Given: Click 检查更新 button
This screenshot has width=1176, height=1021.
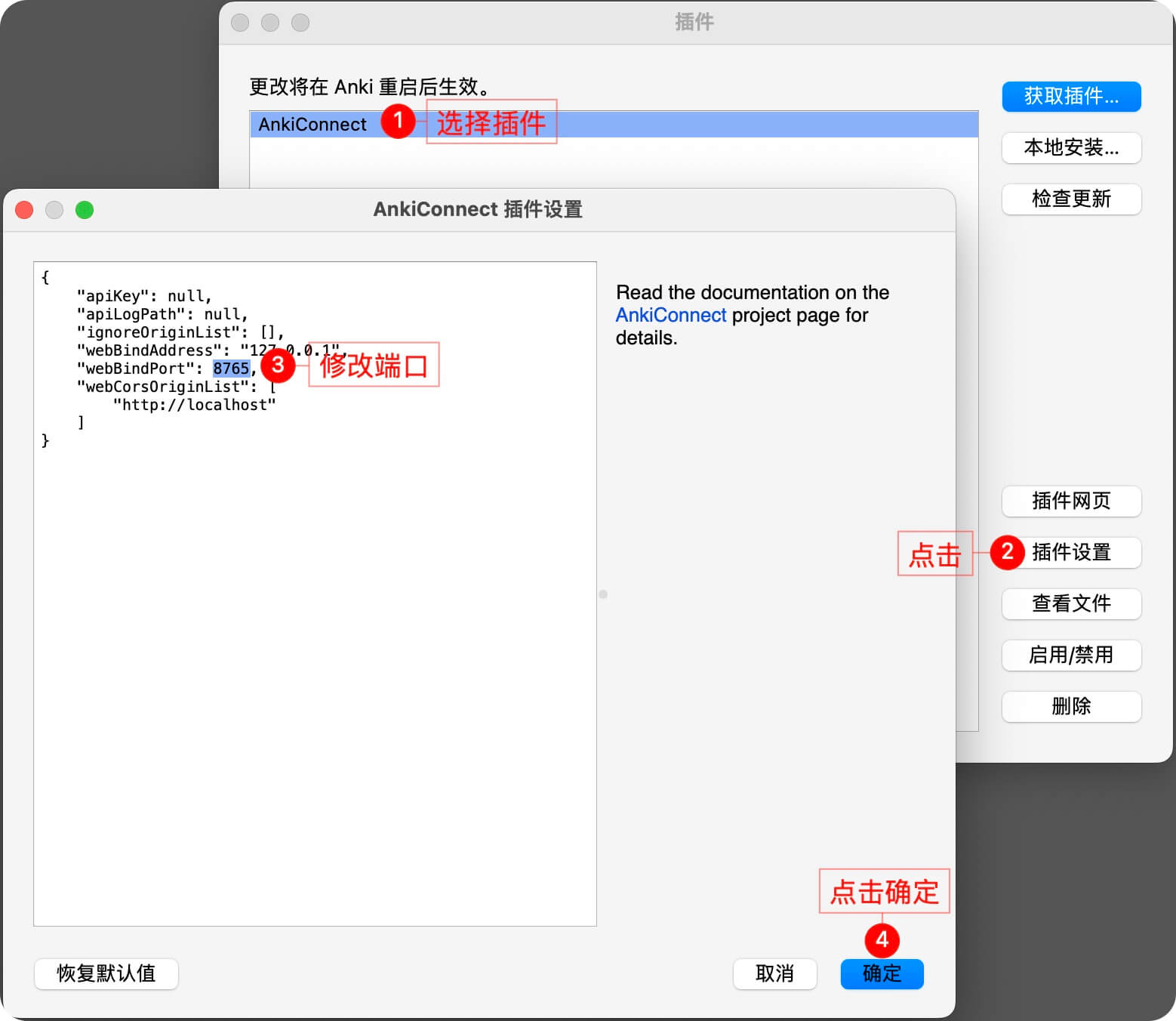Looking at the screenshot, I should (1071, 199).
